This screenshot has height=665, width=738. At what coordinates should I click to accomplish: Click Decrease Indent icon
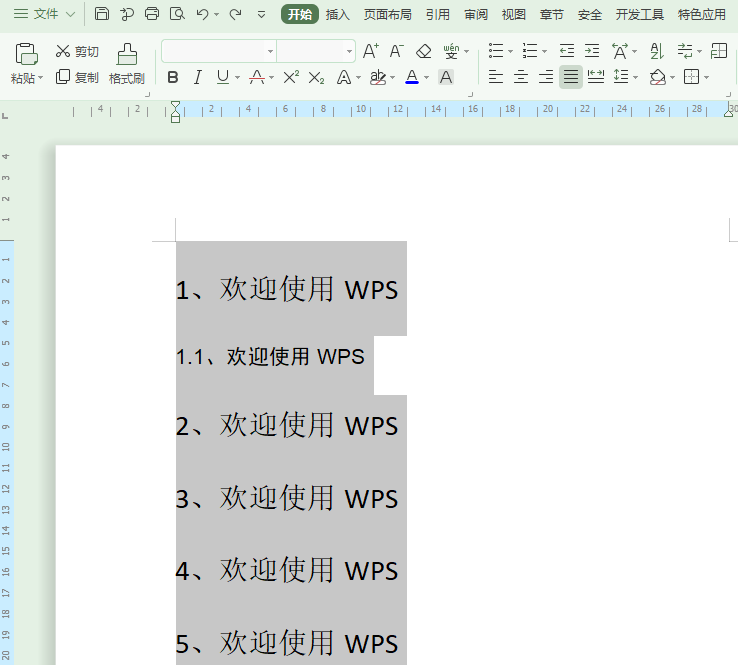[x=567, y=51]
